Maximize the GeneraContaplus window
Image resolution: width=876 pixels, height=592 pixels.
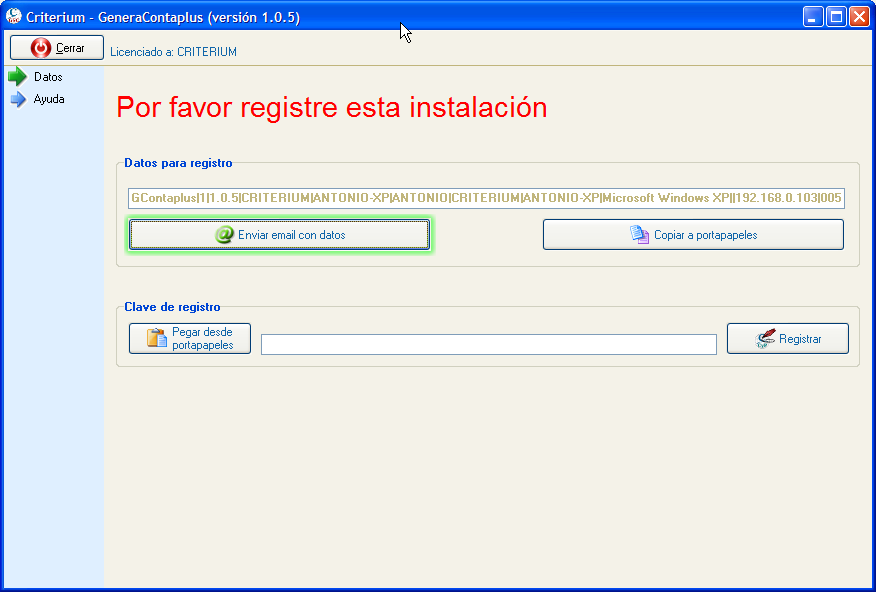point(836,17)
